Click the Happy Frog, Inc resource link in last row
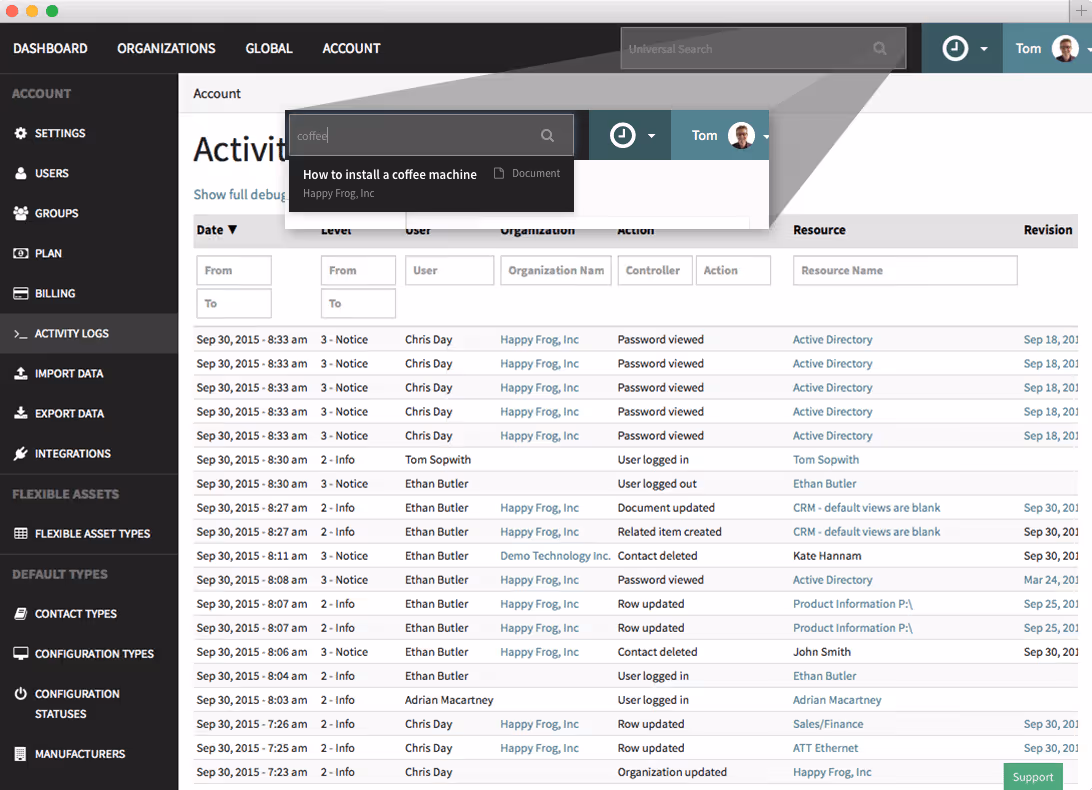Image resolution: width=1092 pixels, height=790 pixels. tap(832, 772)
